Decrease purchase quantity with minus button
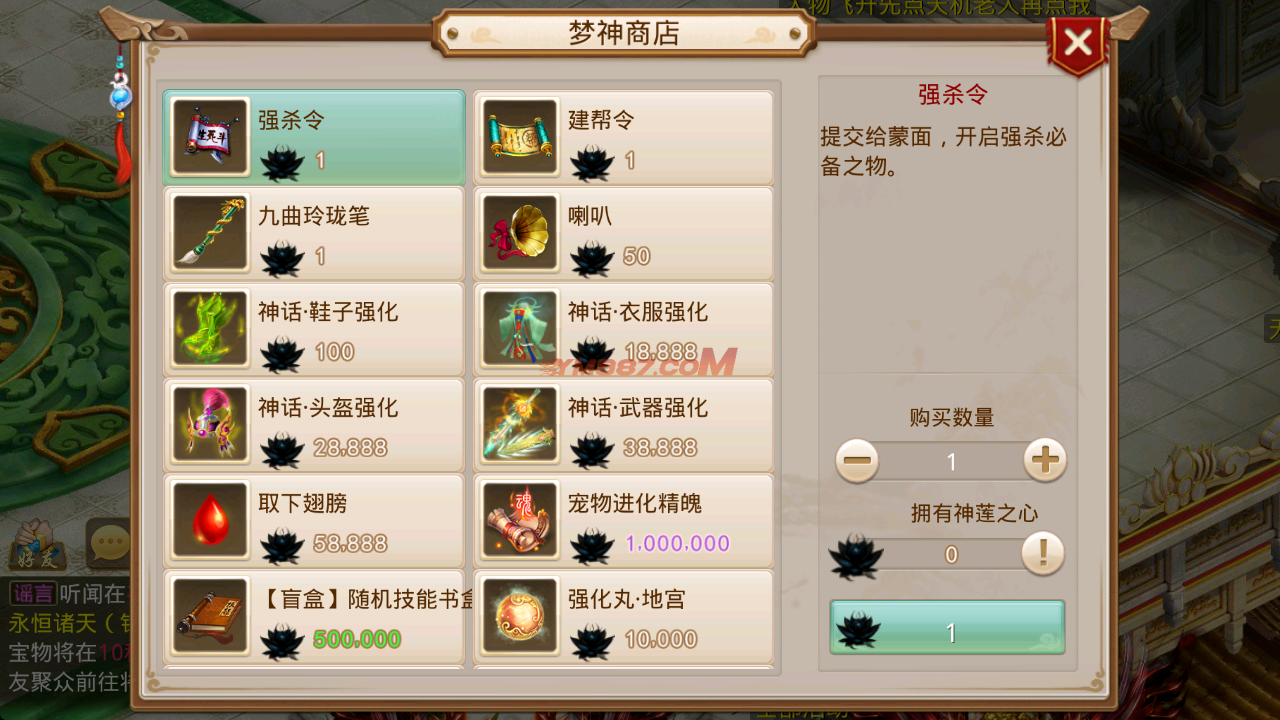This screenshot has width=1280, height=720. point(857,461)
